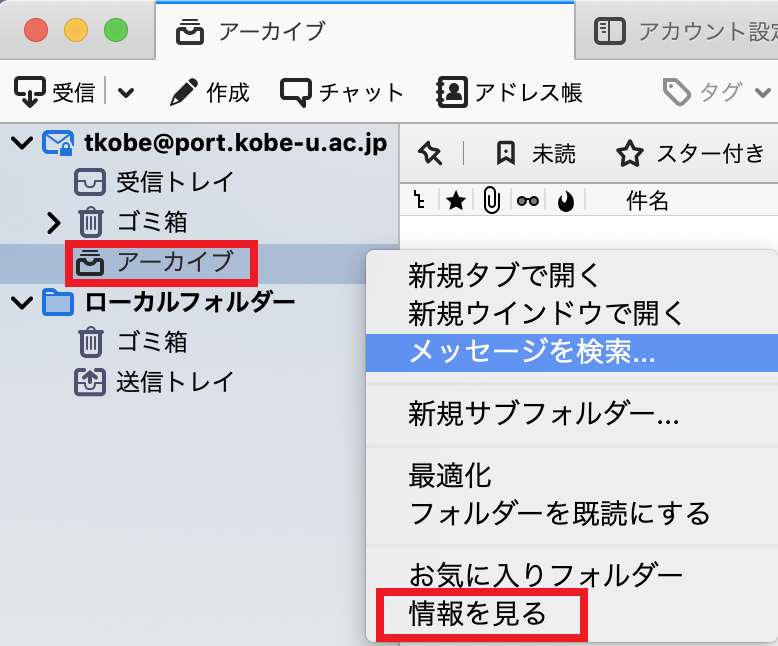Open チャット from the toolbar

342,93
